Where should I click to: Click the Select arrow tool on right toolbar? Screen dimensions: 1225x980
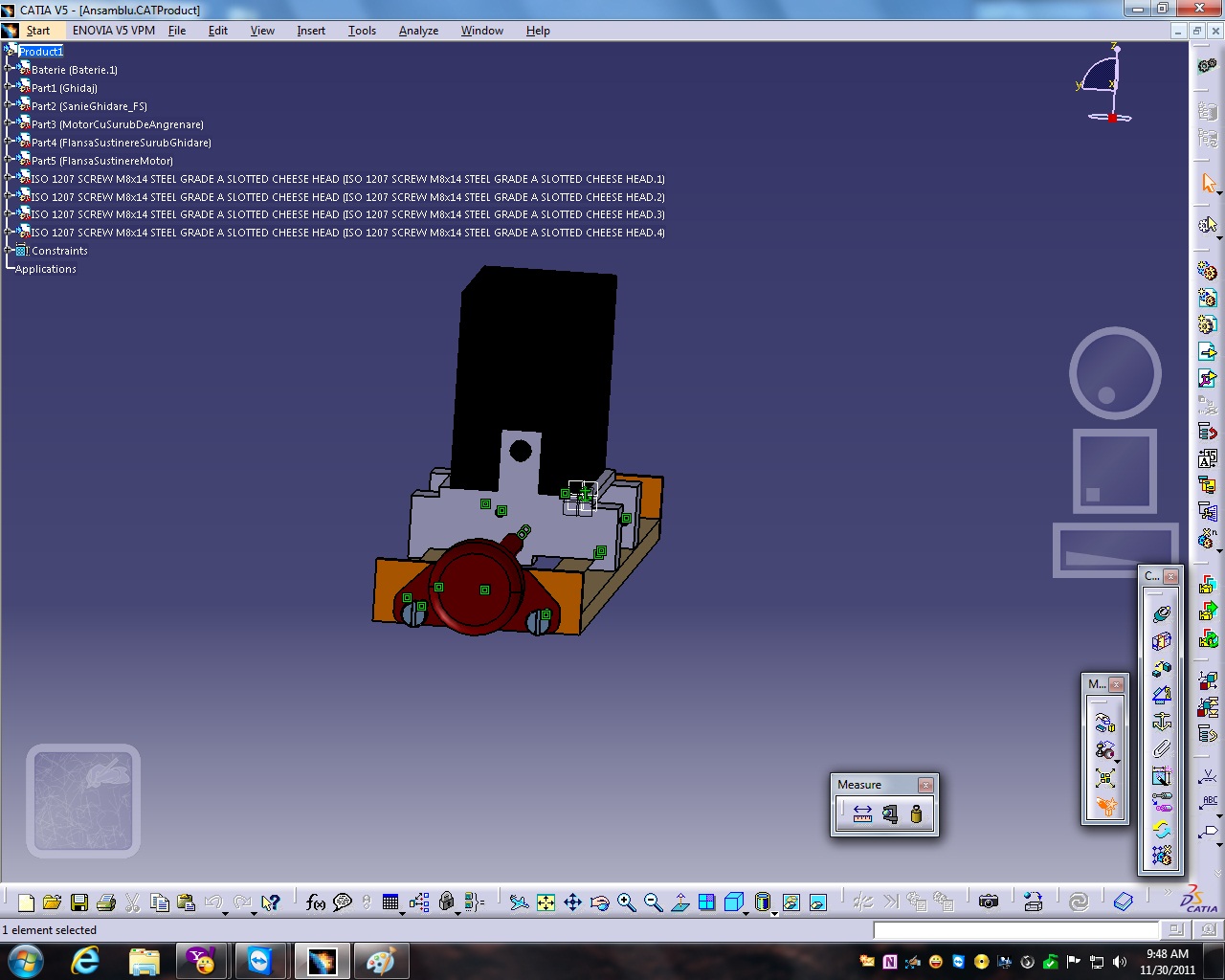[1208, 183]
